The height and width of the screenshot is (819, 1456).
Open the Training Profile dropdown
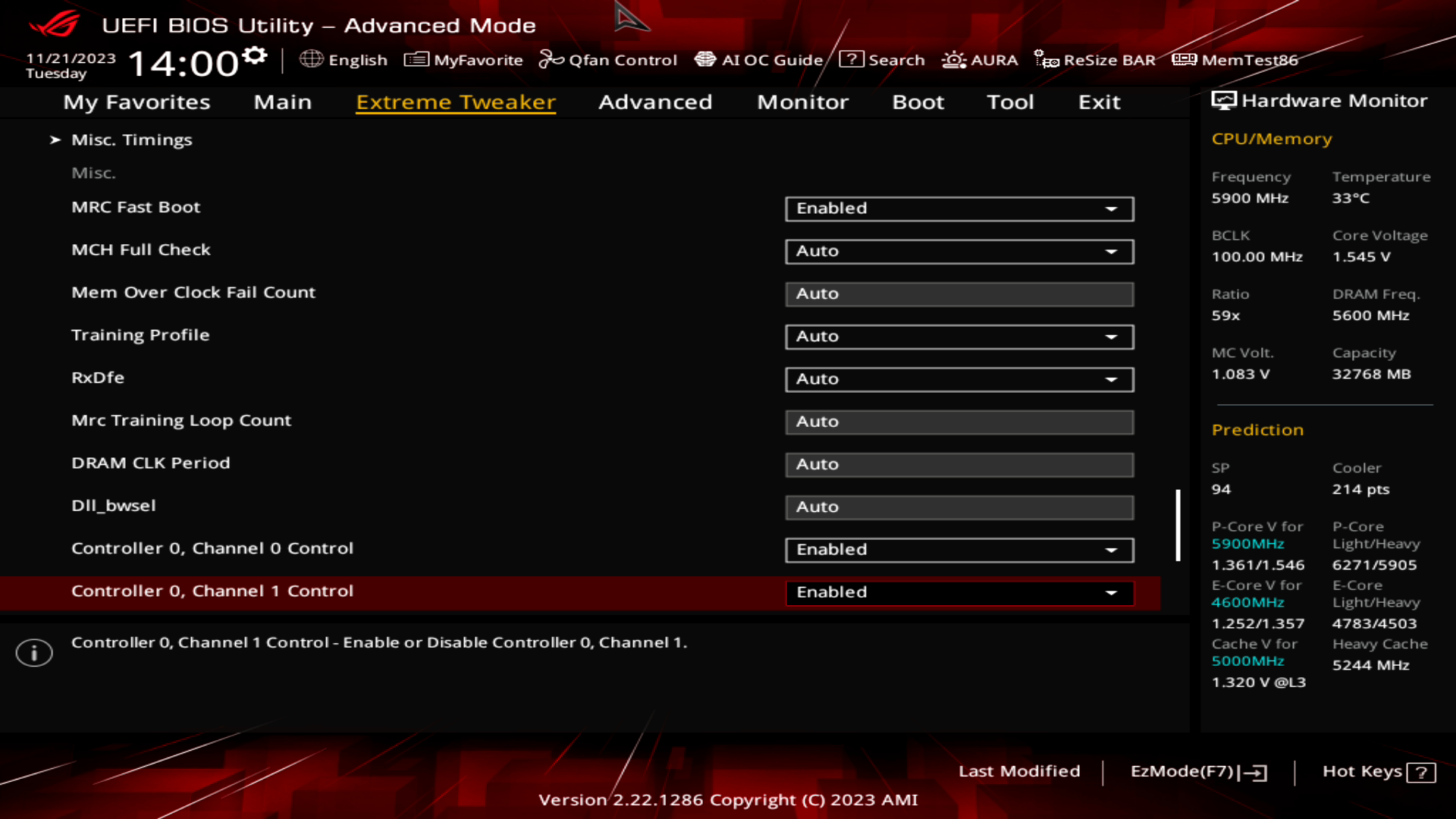pos(959,337)
